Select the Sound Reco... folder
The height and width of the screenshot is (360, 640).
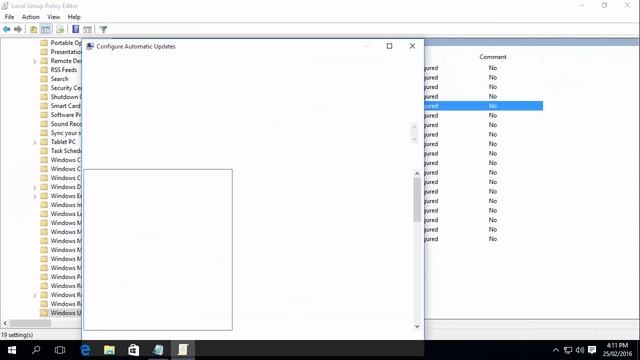tap(61, 124)
